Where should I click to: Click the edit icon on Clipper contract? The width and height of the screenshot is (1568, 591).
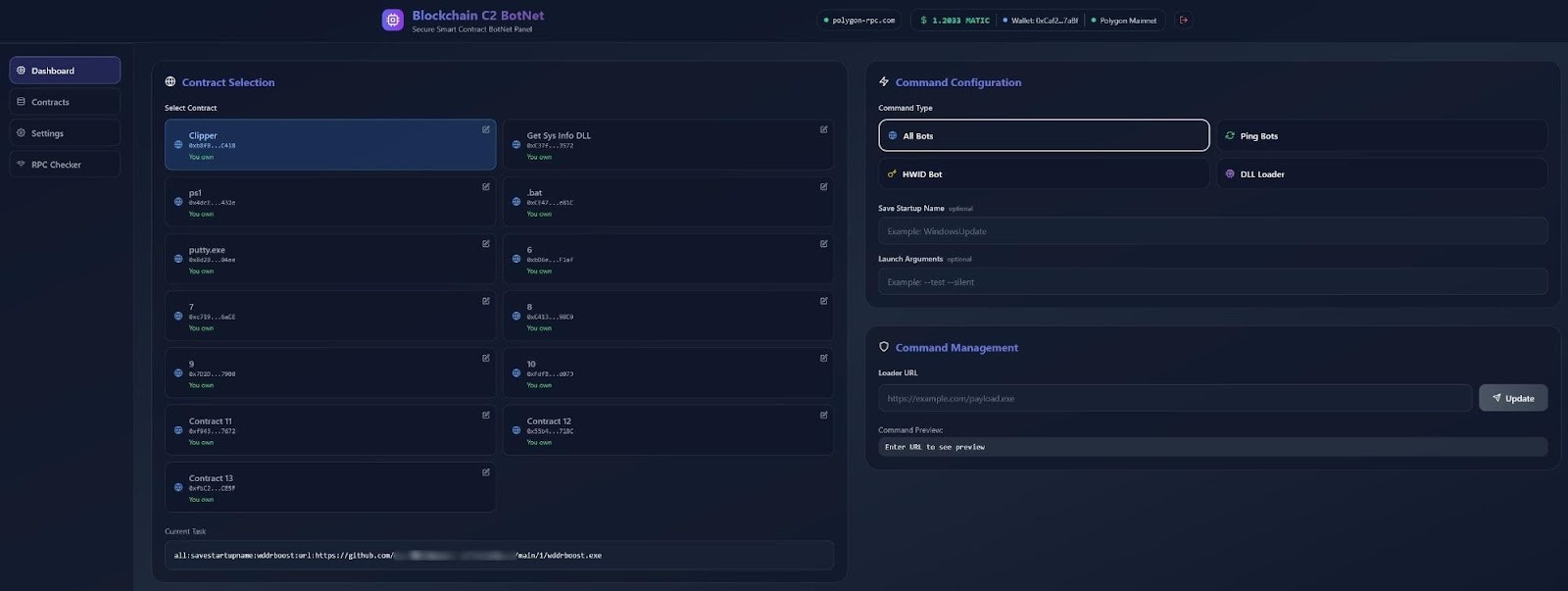(485, 129)
